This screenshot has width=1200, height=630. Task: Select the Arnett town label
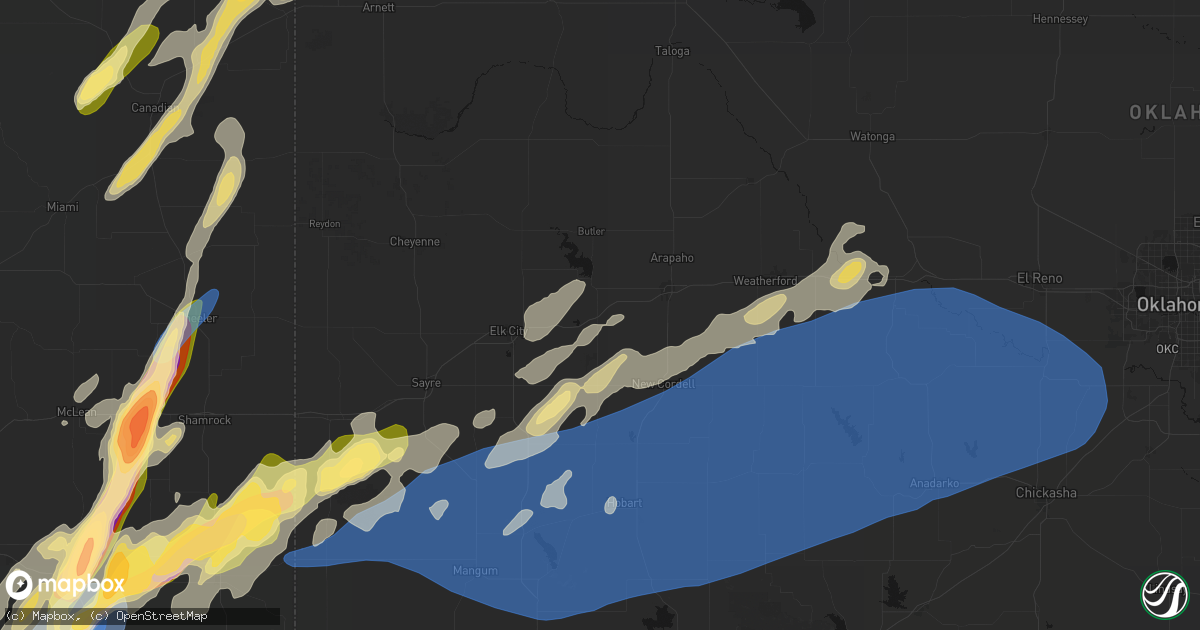pos(378,7)
